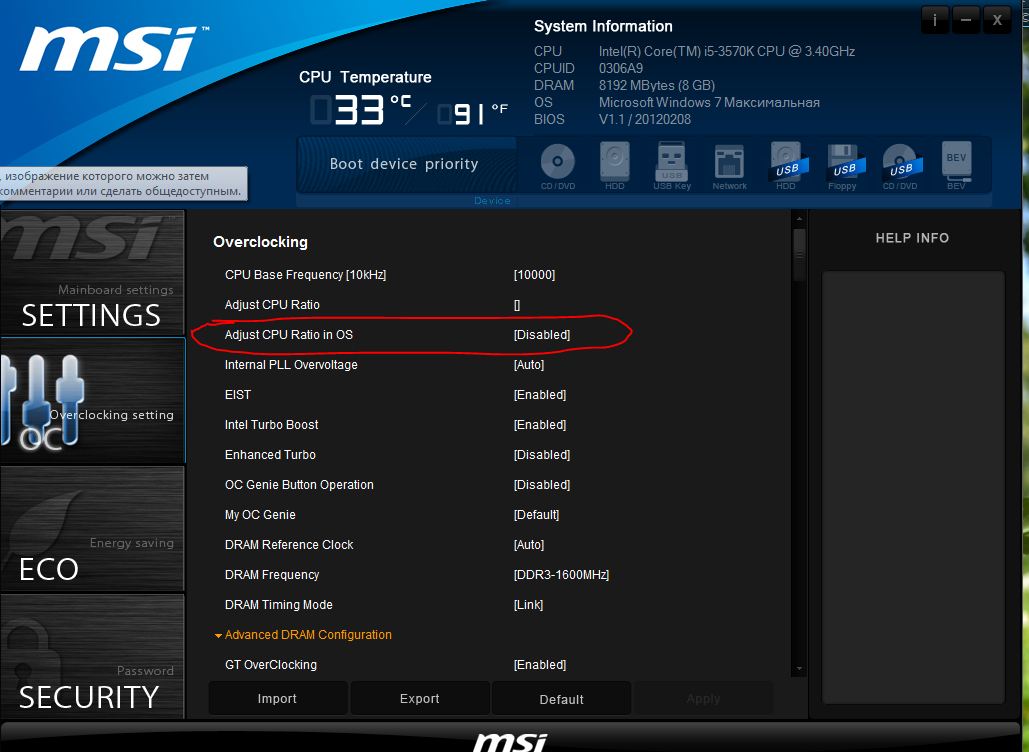Open the info button in title bar
Viewport: 1029px width, 752px height.
(934, 20)
